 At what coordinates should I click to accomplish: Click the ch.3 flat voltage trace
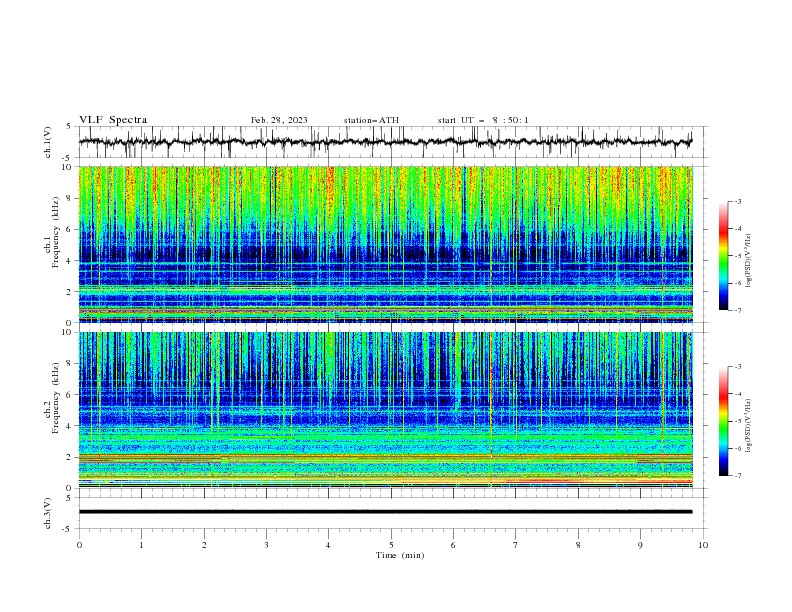pyautogui.click(x=385, y=512)
